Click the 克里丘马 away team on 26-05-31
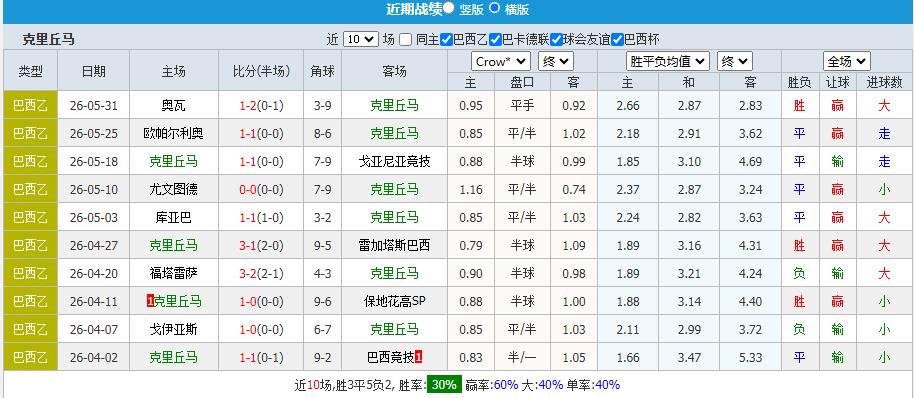 (x=394, y=105)
